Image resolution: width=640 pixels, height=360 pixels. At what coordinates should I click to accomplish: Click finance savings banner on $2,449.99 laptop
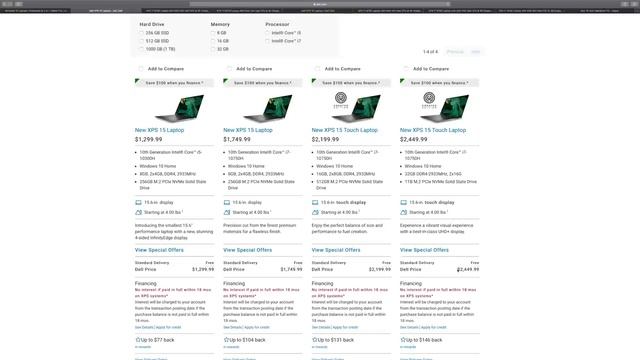coord(440,83)
